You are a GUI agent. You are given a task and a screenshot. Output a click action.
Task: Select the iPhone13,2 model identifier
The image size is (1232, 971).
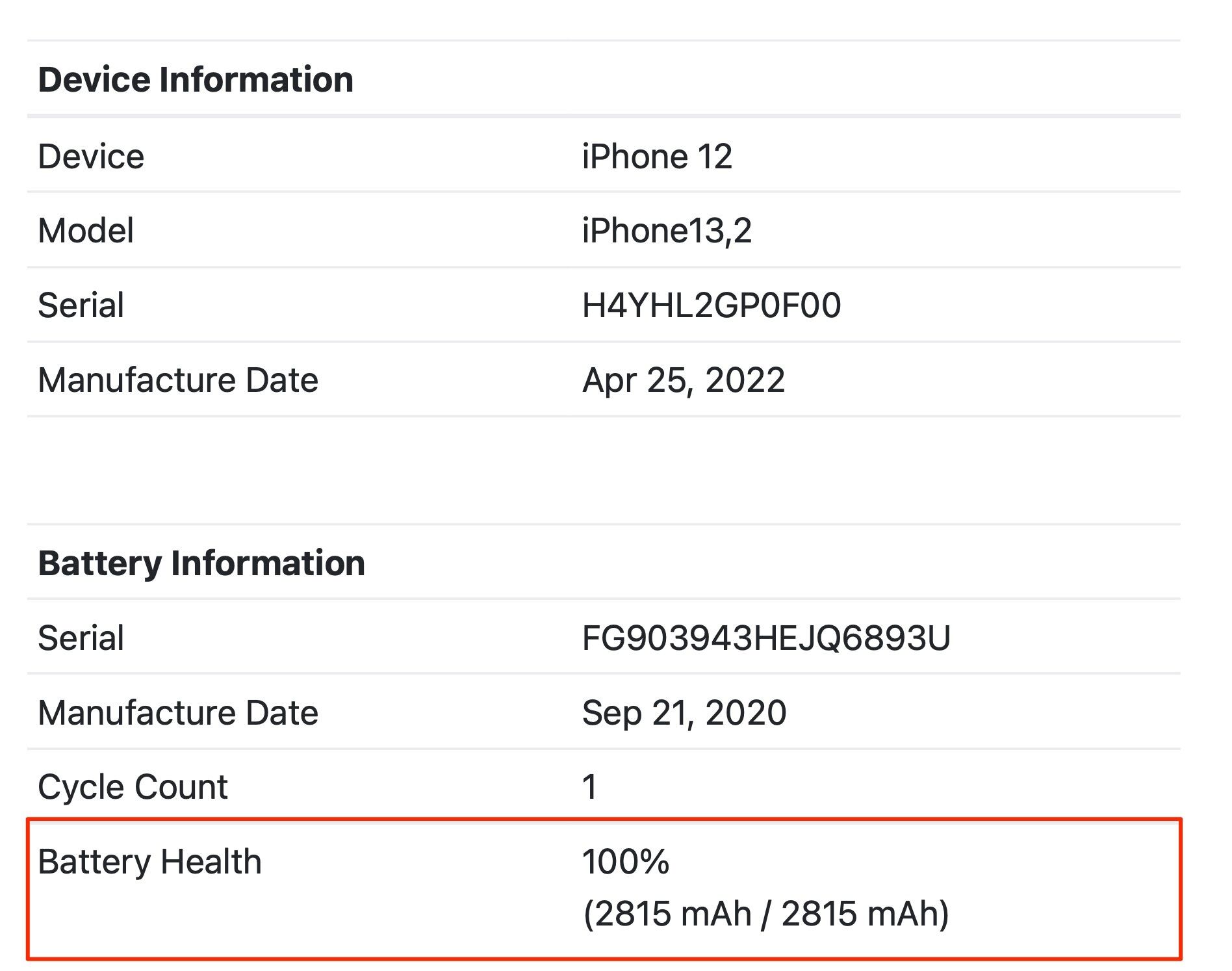pyautogui.click(x=667, y=231)
